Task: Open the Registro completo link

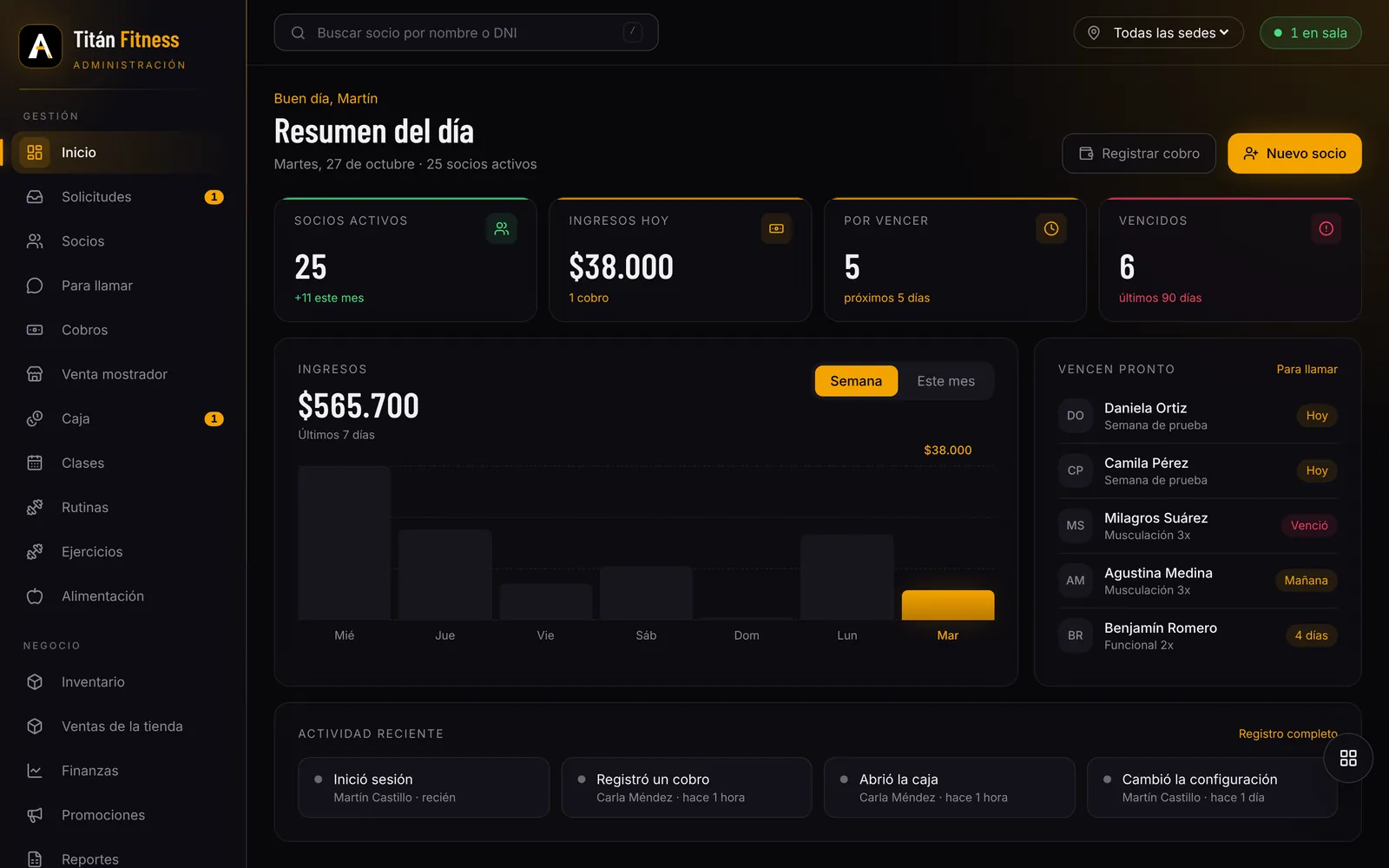Action: pyautogui.click(x=1287, y=733)
